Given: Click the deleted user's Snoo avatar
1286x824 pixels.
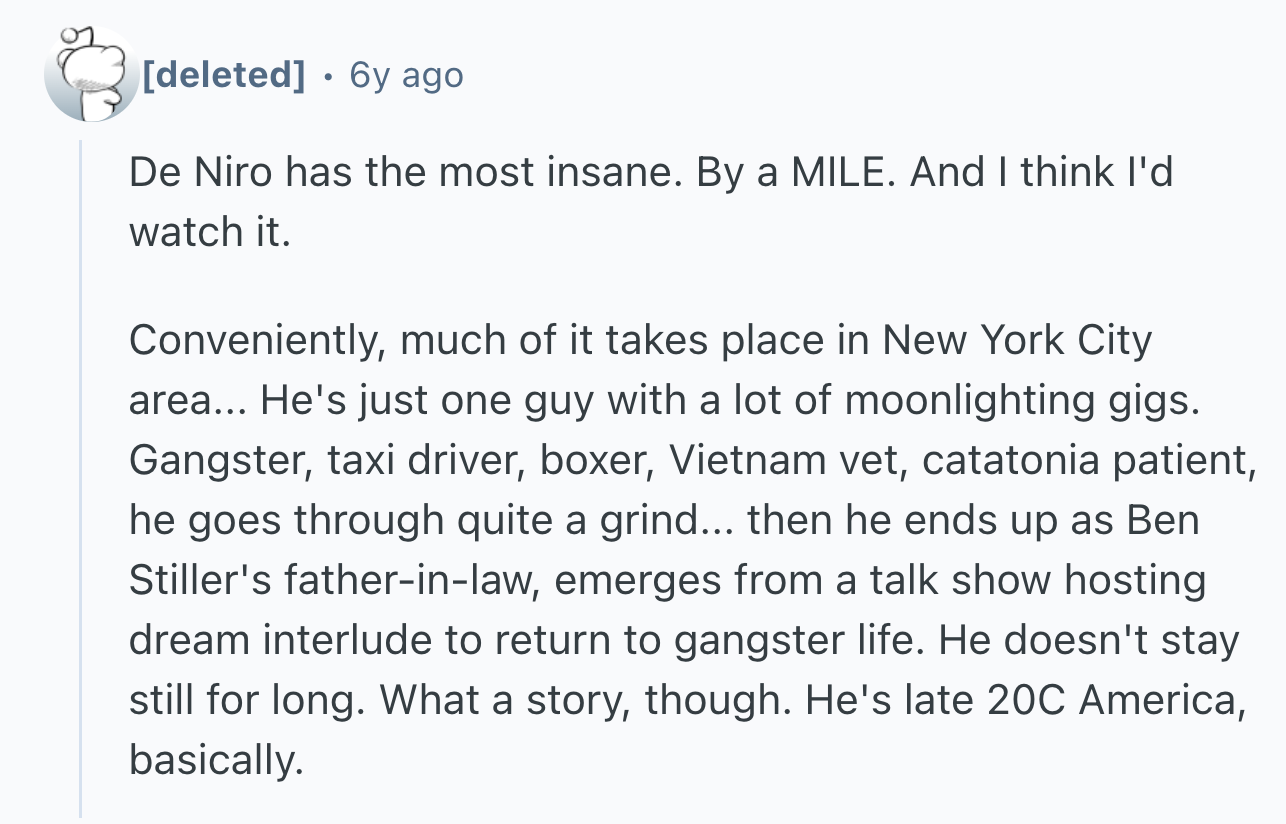Looking at the screenshot, I should pos(90,74).
